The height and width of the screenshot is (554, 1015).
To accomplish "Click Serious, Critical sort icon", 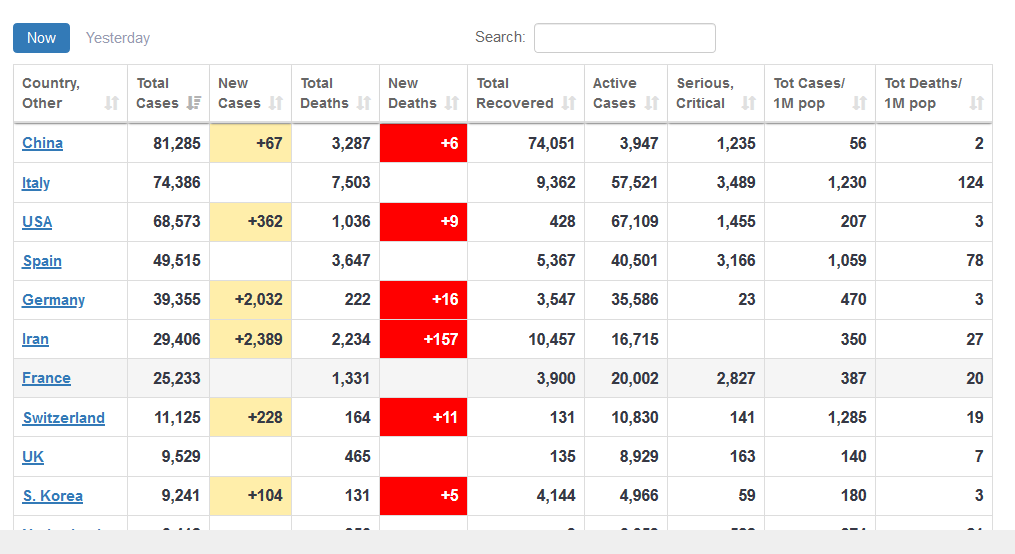I will 749,103.
